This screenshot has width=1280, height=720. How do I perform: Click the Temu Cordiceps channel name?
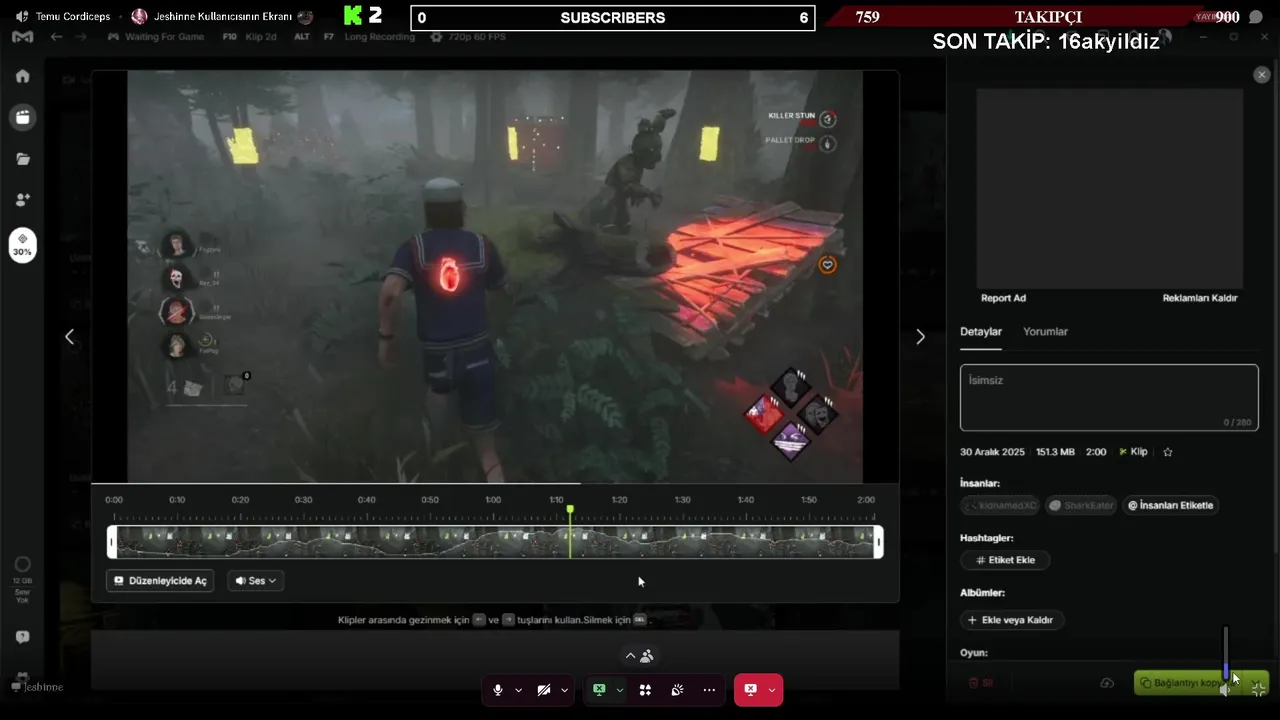pyautogui.click(x=73, y=17)
